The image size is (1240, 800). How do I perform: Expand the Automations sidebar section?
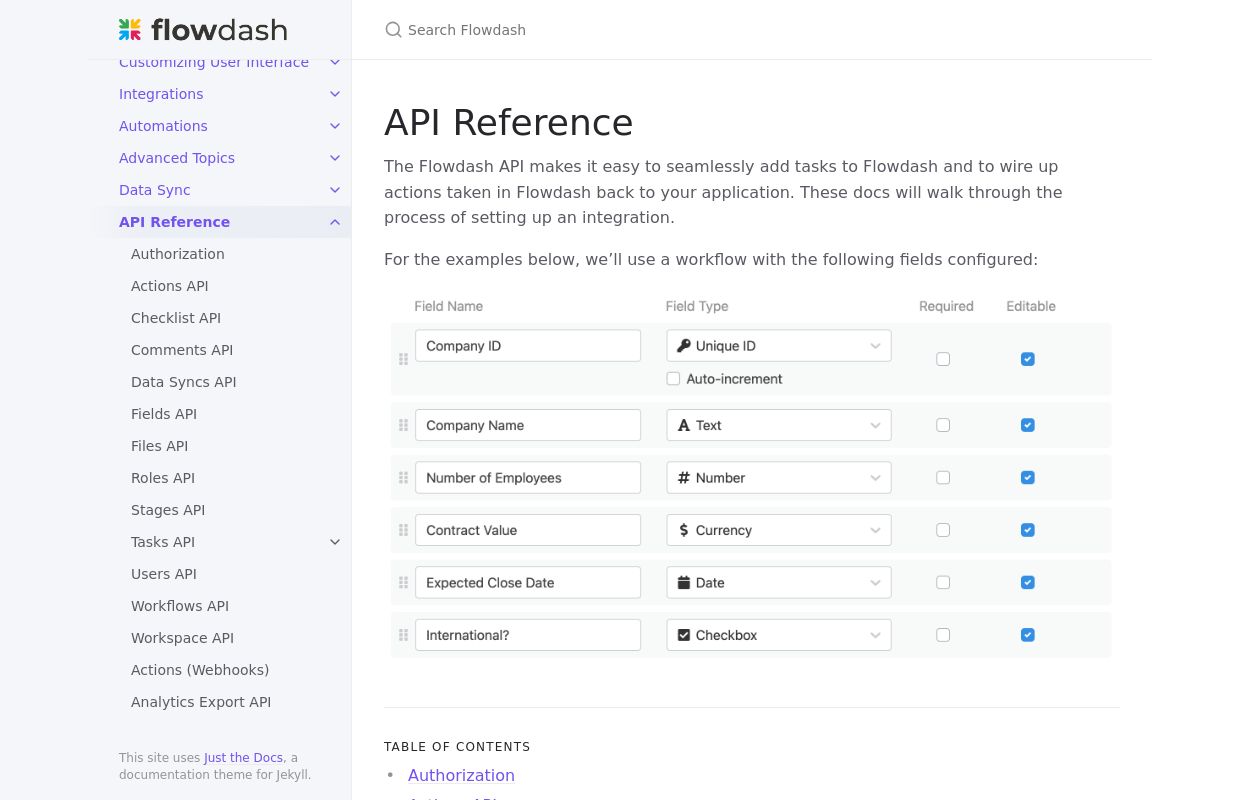(335, 126)
